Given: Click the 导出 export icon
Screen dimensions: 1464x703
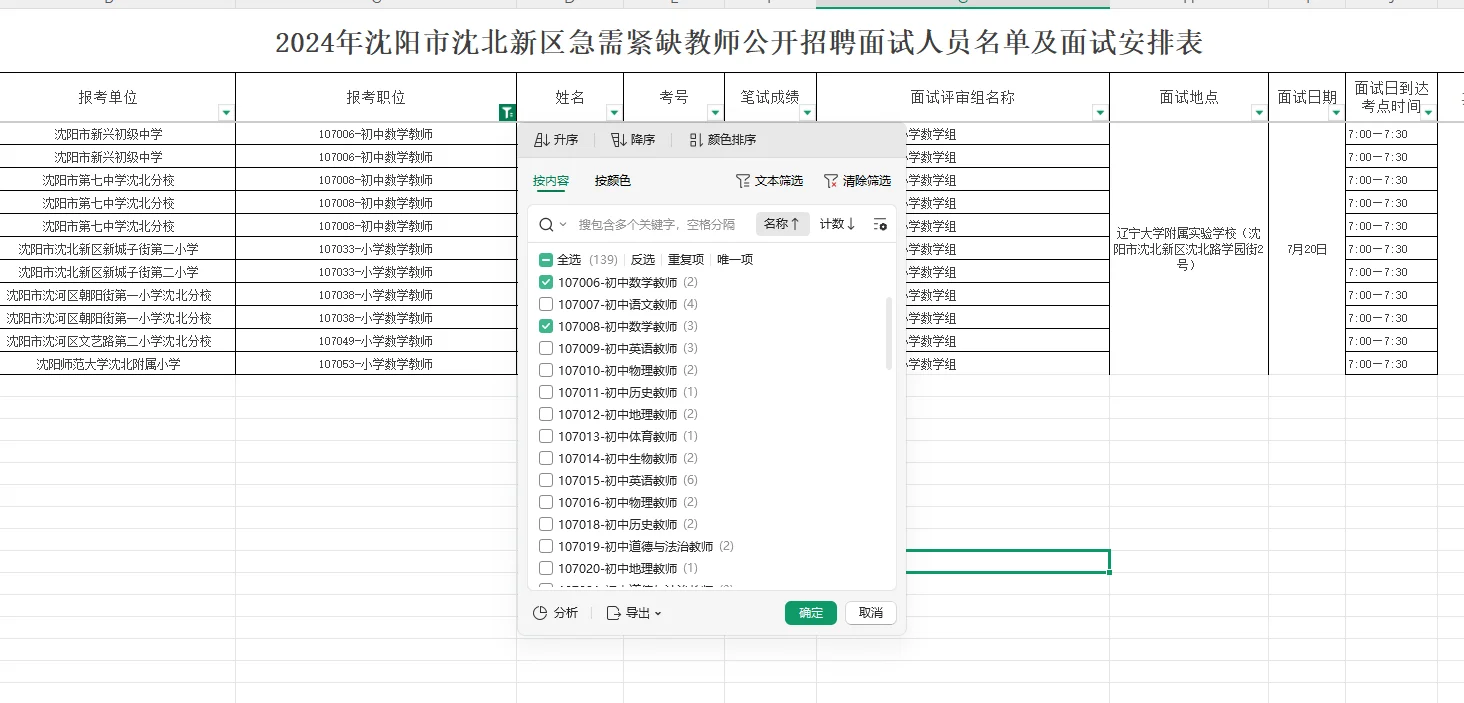Looking at the screenshot, I should point(613,613).
